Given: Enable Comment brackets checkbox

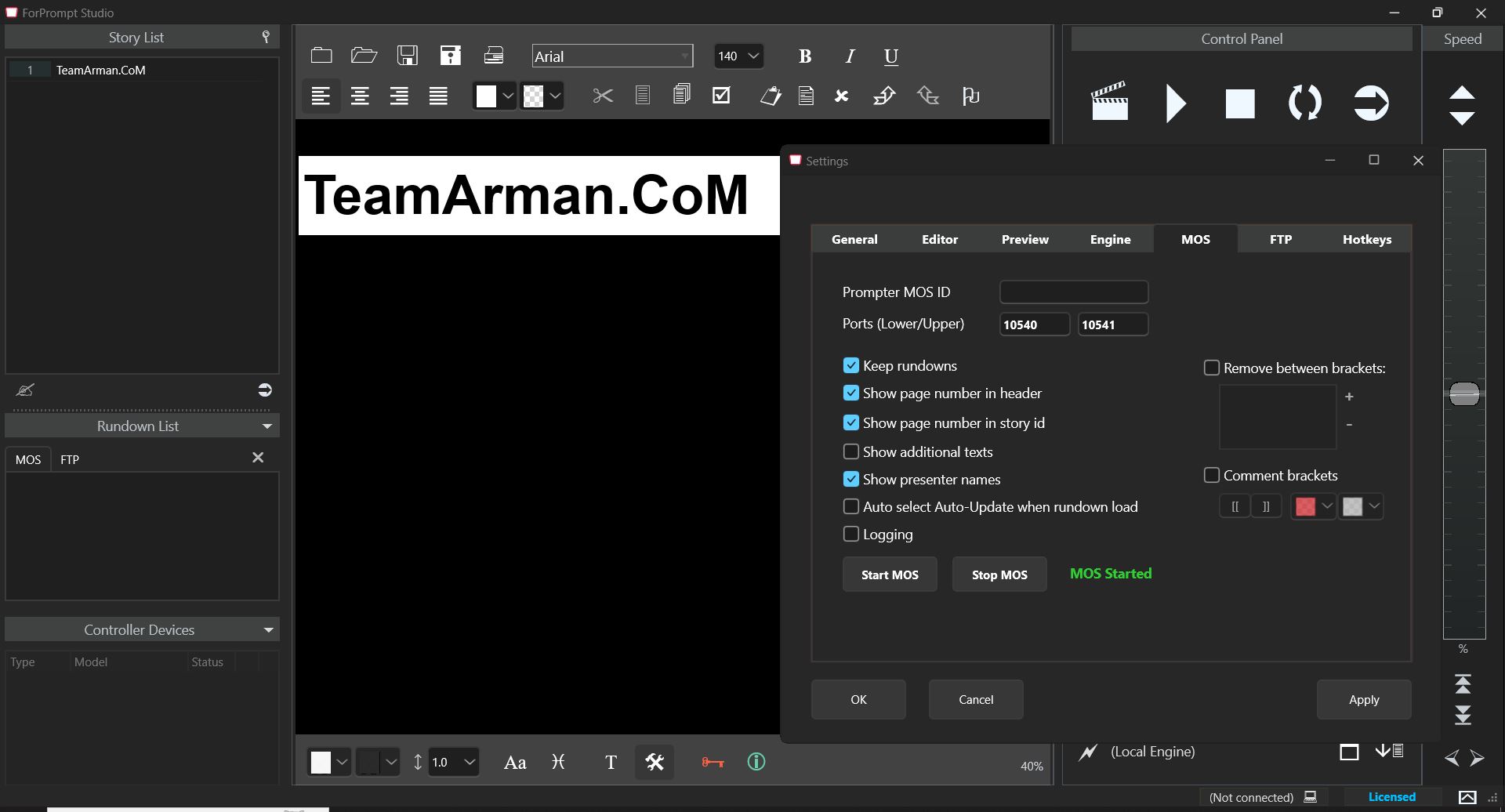Looking at the screenshot, I should pyautogui.click(x=1212, y=475).
